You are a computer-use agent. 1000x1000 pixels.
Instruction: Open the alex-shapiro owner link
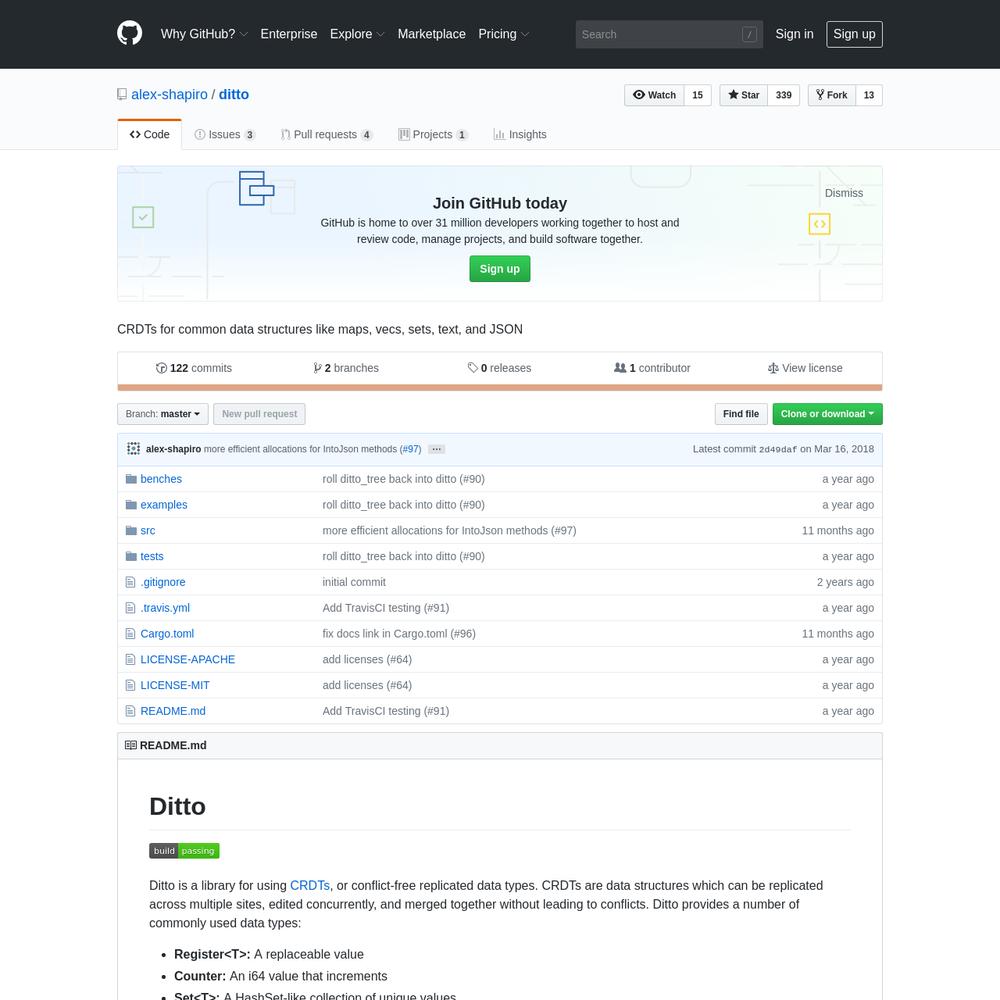click(x=170, y=94)
